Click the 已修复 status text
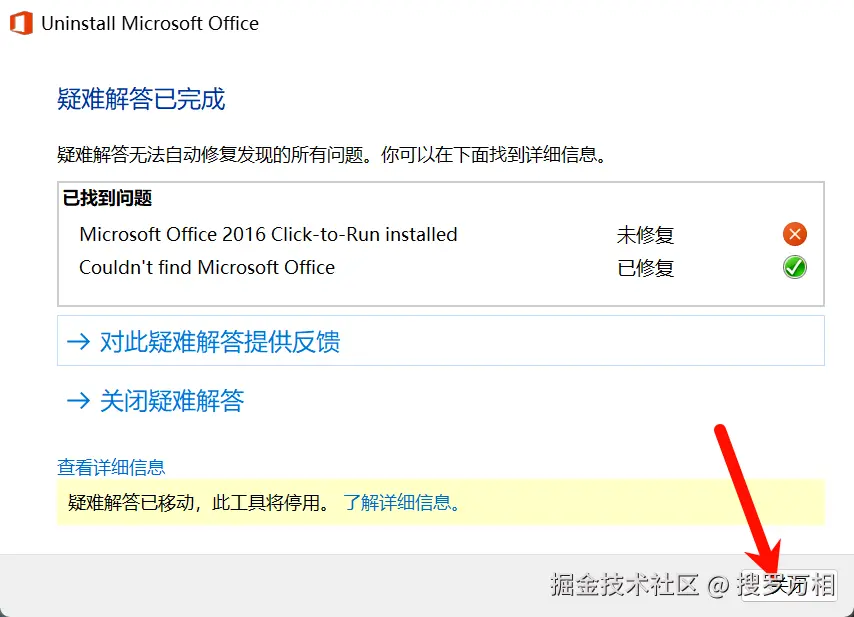This screenshot has height=617, width=854. tap(645, 268)
